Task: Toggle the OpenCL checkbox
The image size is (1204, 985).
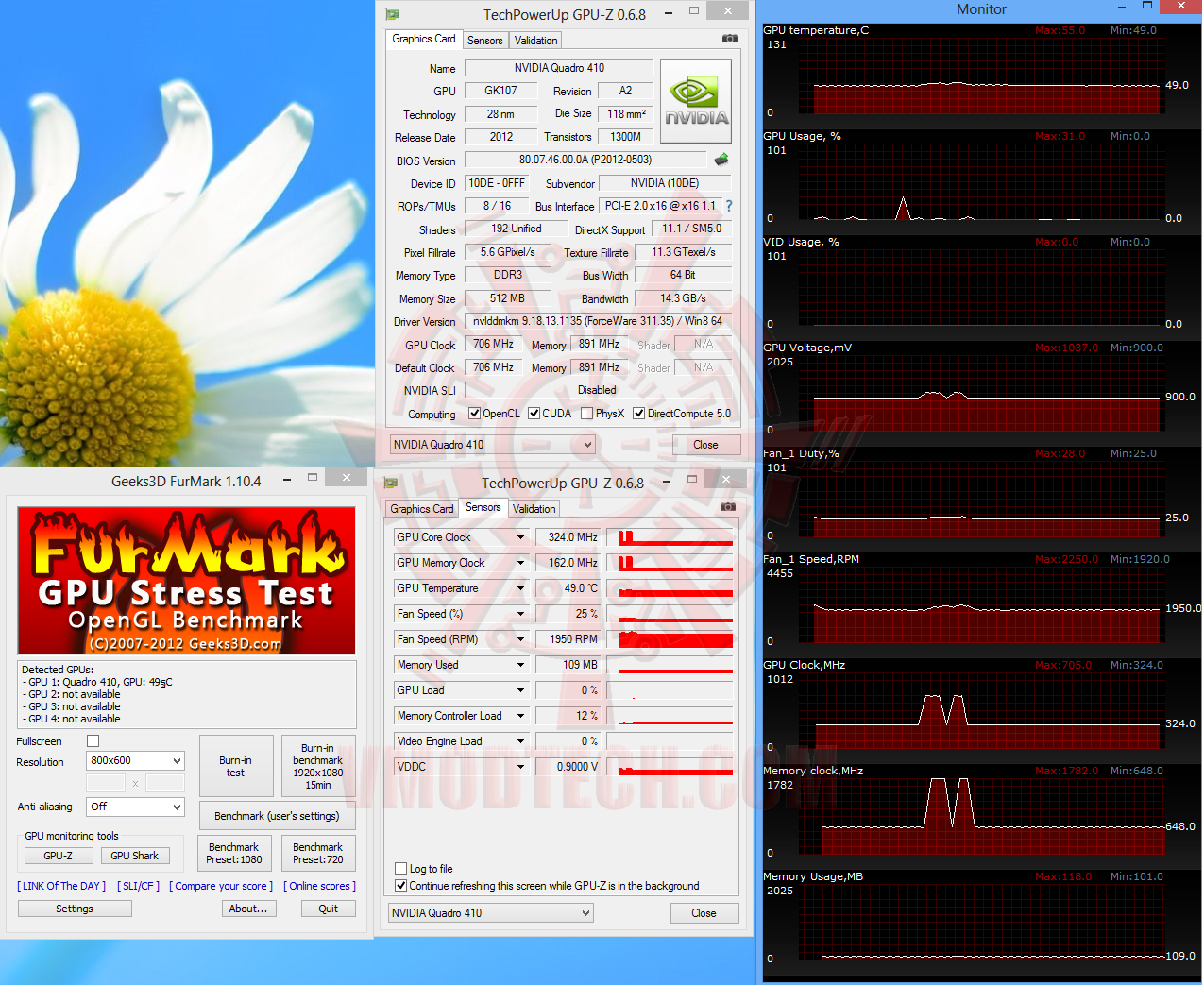Action: 475,414
